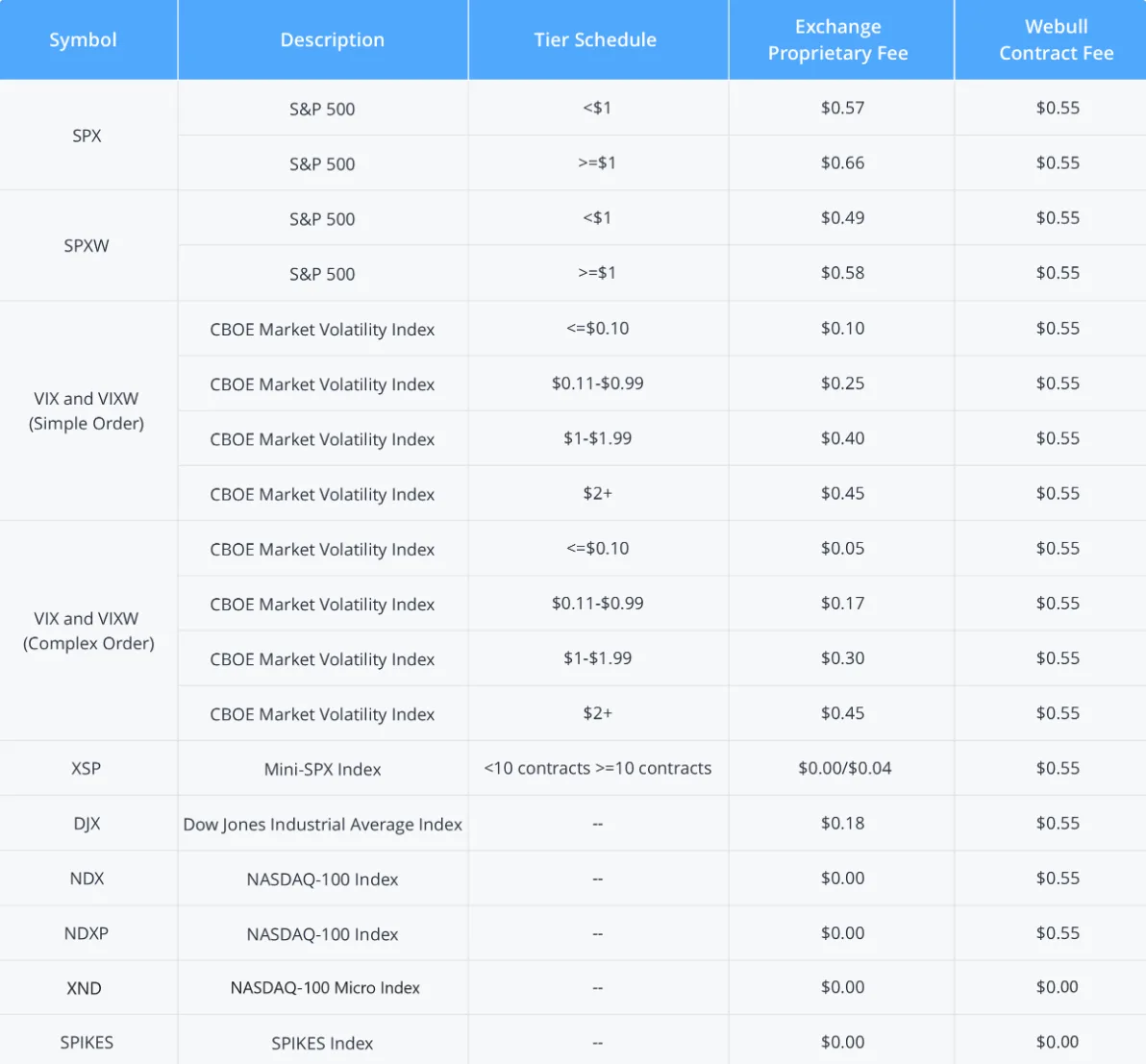The image size is (1146, 1064).
Task: Click the Webull fee $0.55 in DJX row
Action: point(1058,823)
